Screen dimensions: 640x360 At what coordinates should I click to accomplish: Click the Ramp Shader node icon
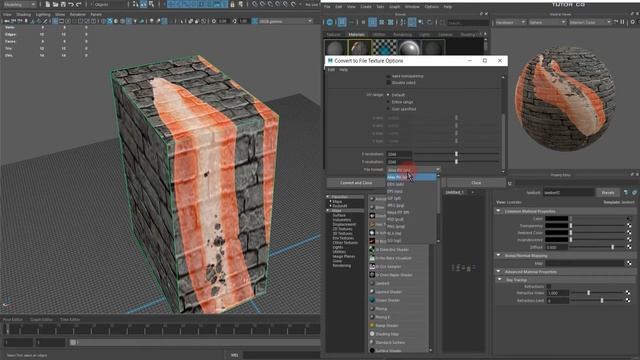(372, 325)
